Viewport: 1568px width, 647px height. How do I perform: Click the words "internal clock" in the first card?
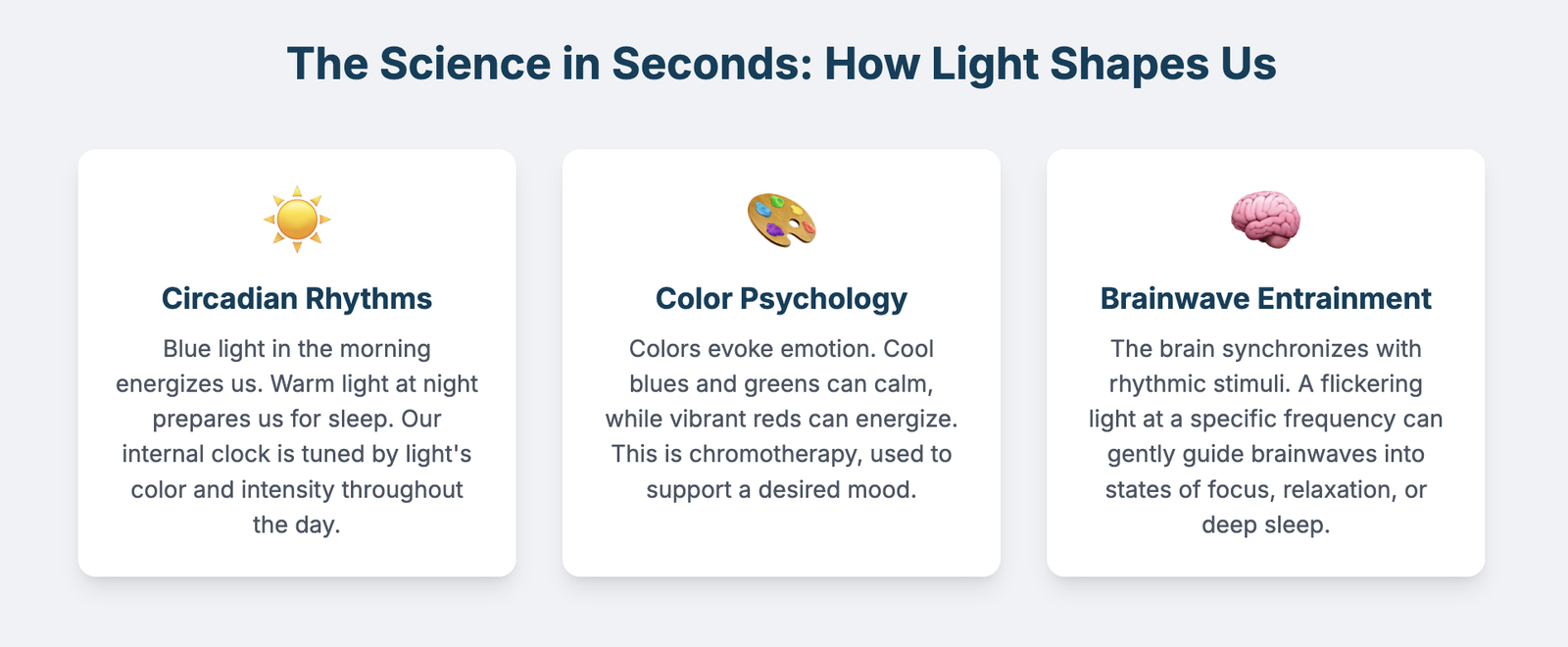[x=196, y=455]
